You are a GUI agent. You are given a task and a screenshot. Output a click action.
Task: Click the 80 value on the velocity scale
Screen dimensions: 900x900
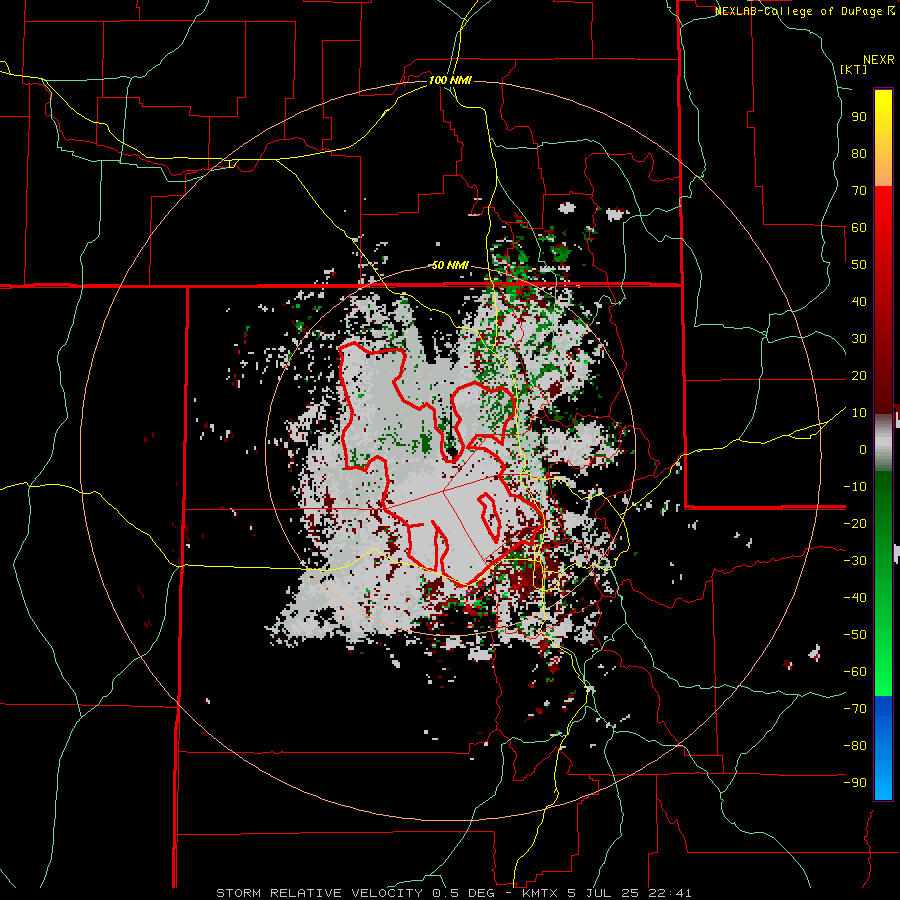[859, 153]
